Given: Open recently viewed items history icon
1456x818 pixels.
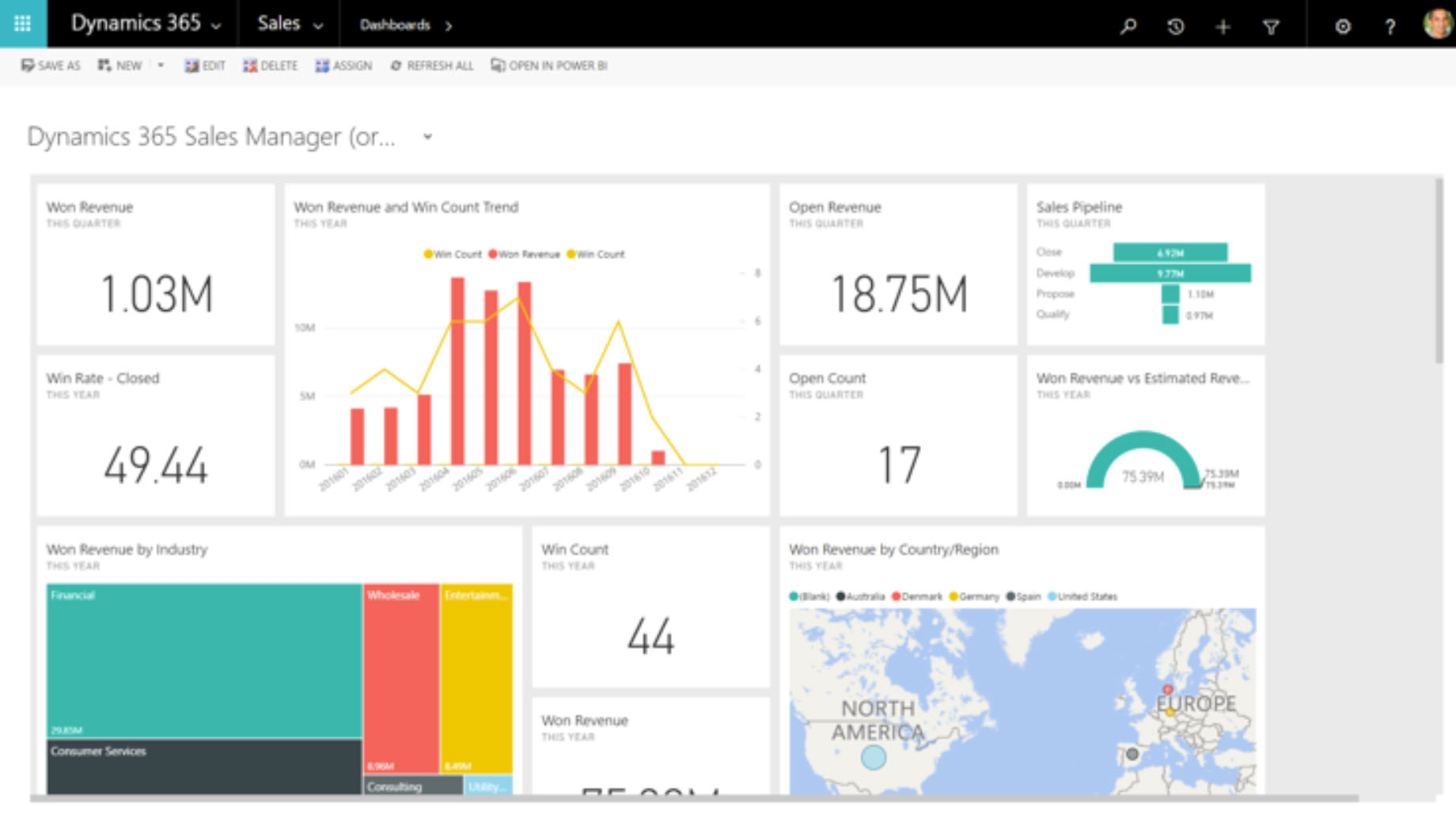Looking at the screenshot, I should pyautogui.click(x=1176, y=26).
